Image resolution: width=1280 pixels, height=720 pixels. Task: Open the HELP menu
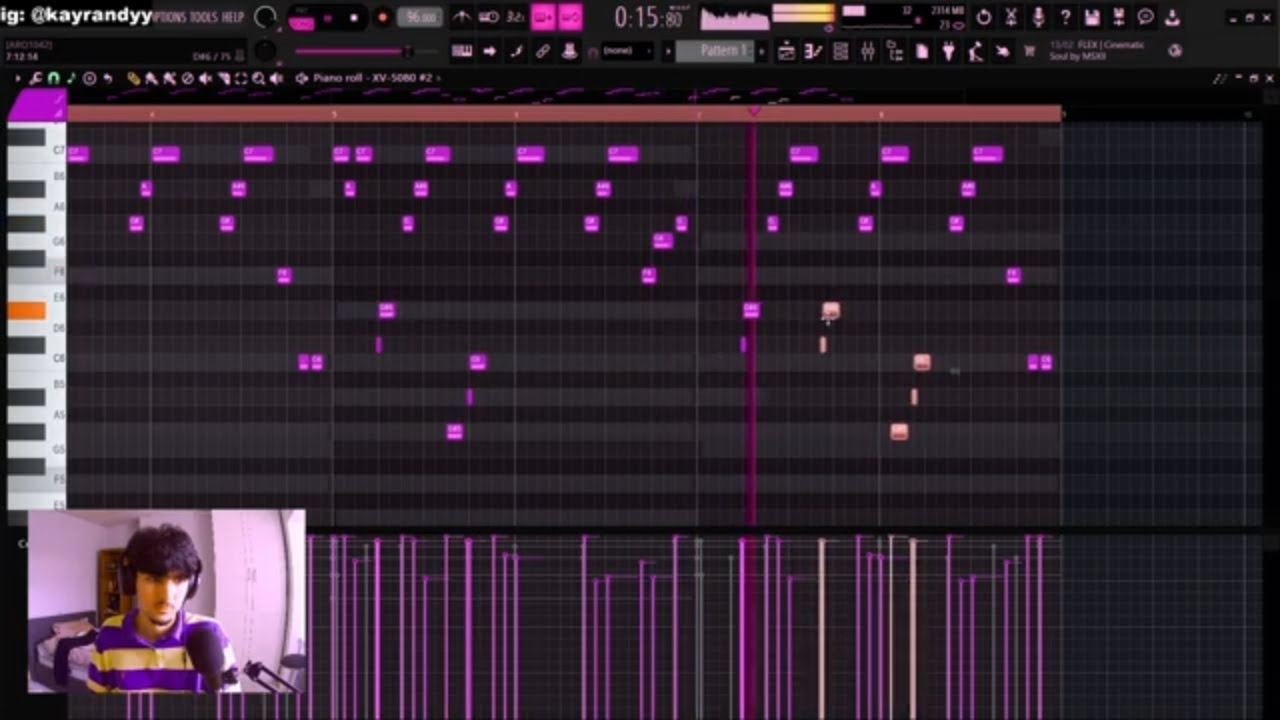tap(232, 17)
